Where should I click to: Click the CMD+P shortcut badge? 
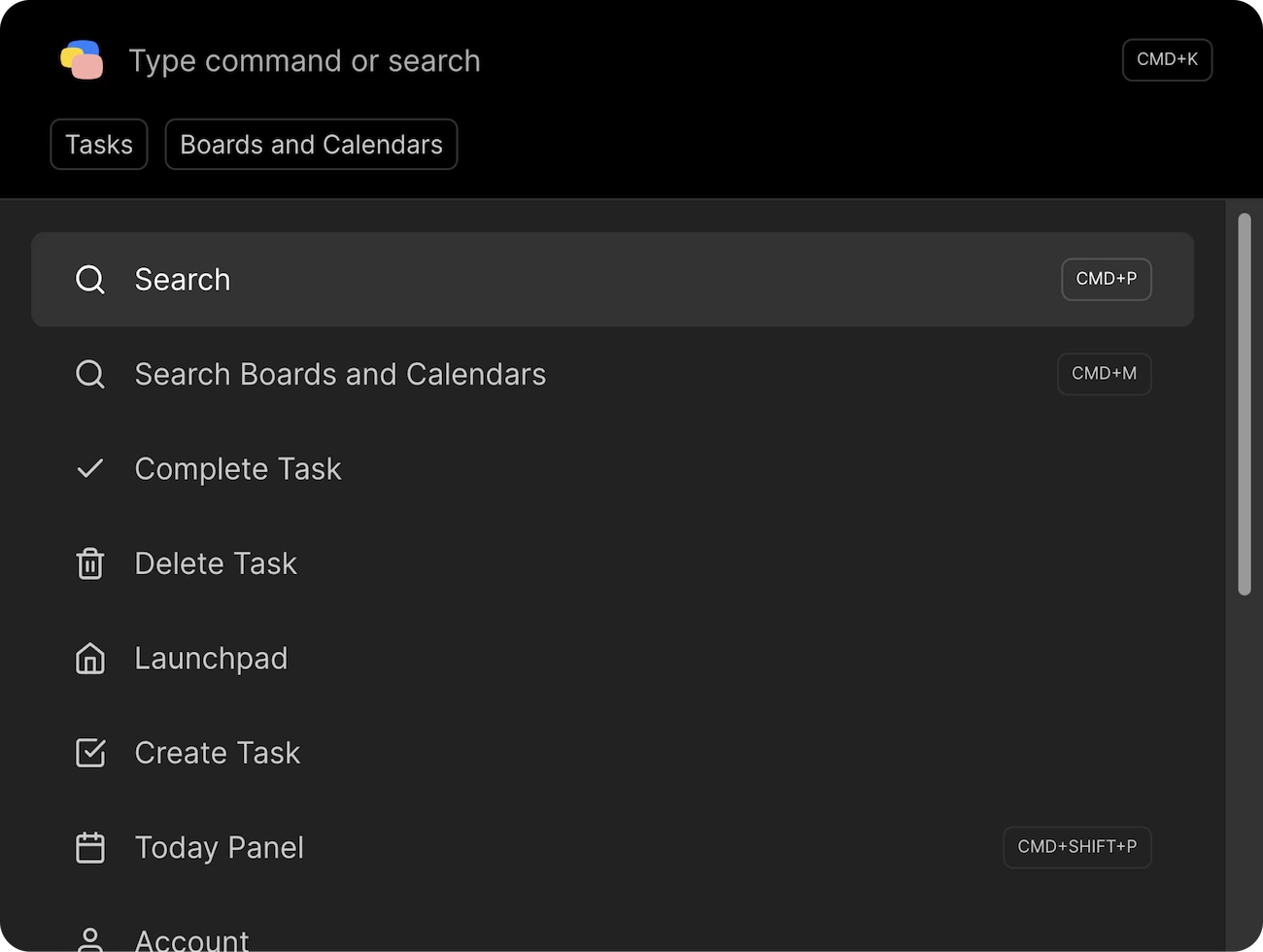[1106, 279]
